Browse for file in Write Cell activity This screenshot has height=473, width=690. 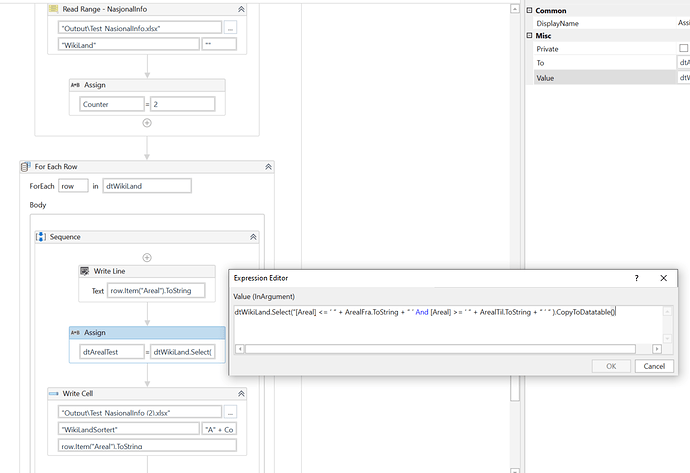230,412
